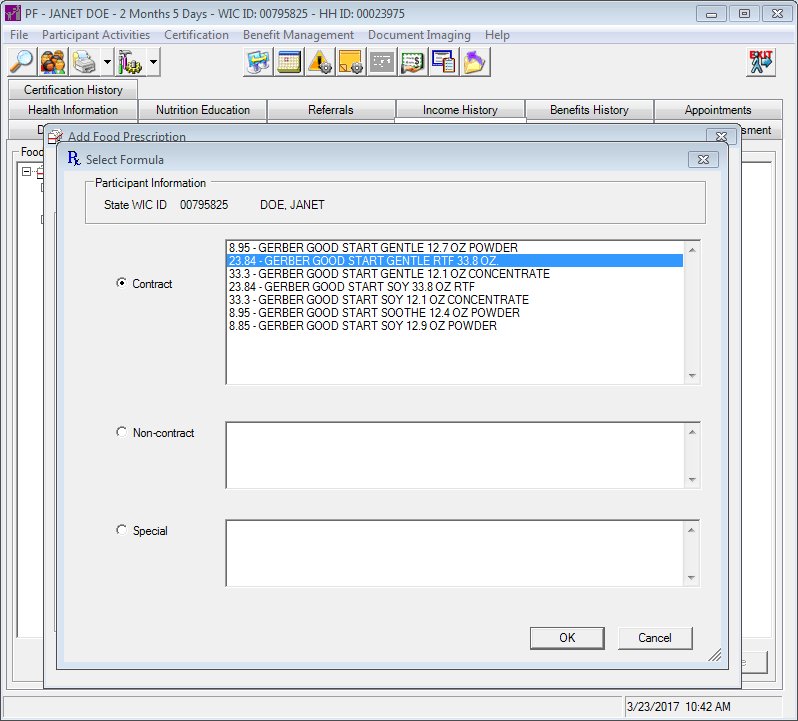Open the Help menu
Screen dimensions: 798x721
[x=497, y=35]
